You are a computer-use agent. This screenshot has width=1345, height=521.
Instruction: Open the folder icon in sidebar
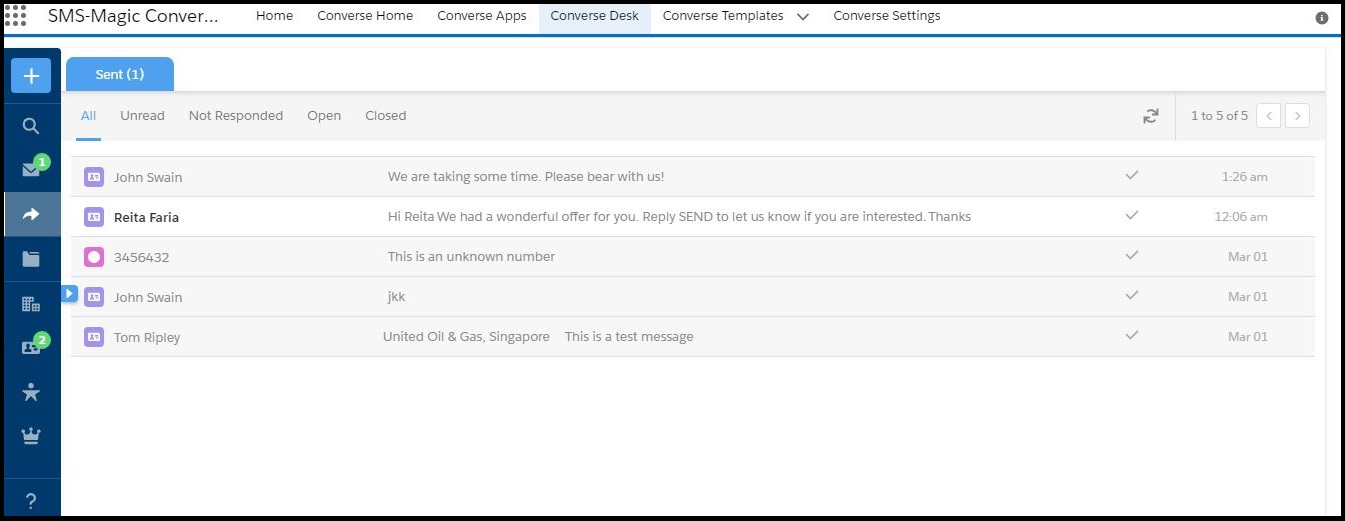[x=31, y=259]
